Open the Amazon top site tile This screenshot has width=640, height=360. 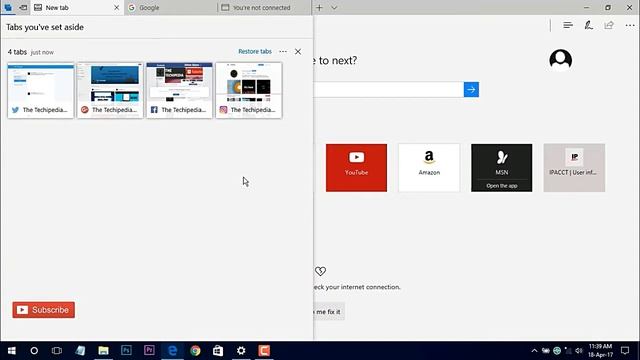click(429, 167)
